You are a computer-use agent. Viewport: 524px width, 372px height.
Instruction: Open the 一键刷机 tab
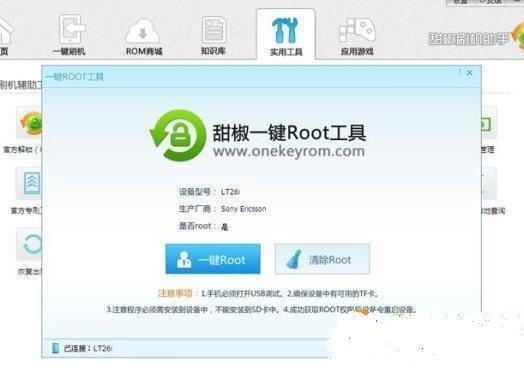coord(70,34)
